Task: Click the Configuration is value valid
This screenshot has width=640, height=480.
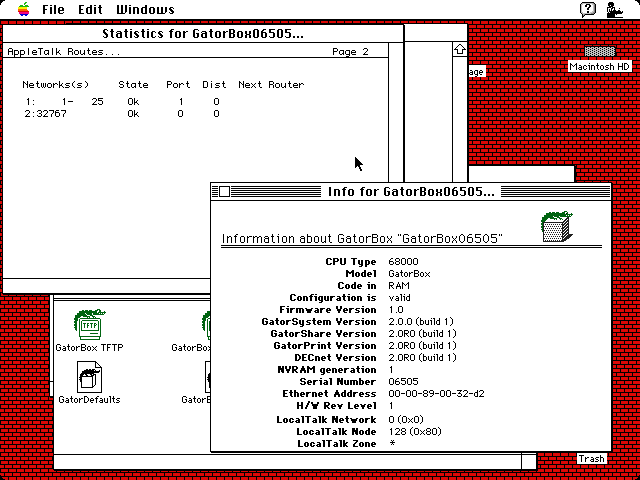Action: coord(400,298)
